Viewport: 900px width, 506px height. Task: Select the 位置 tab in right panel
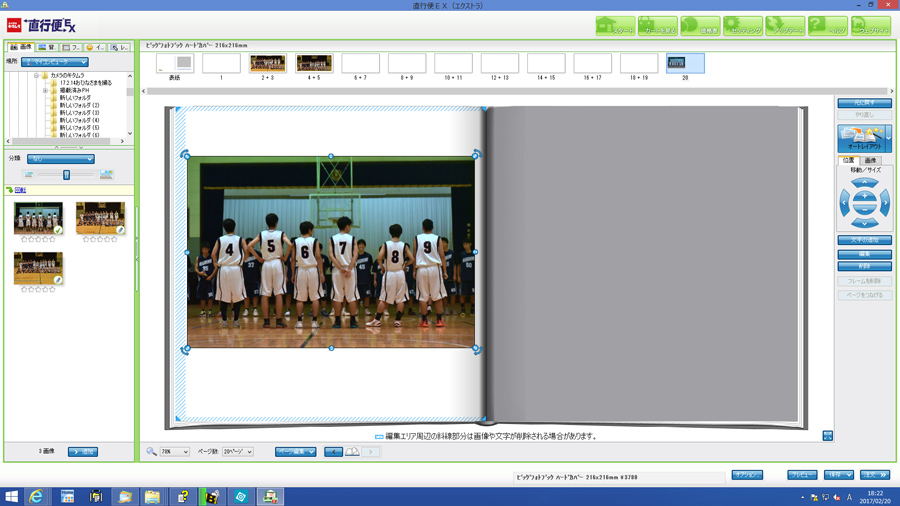[x=848, y=160]
